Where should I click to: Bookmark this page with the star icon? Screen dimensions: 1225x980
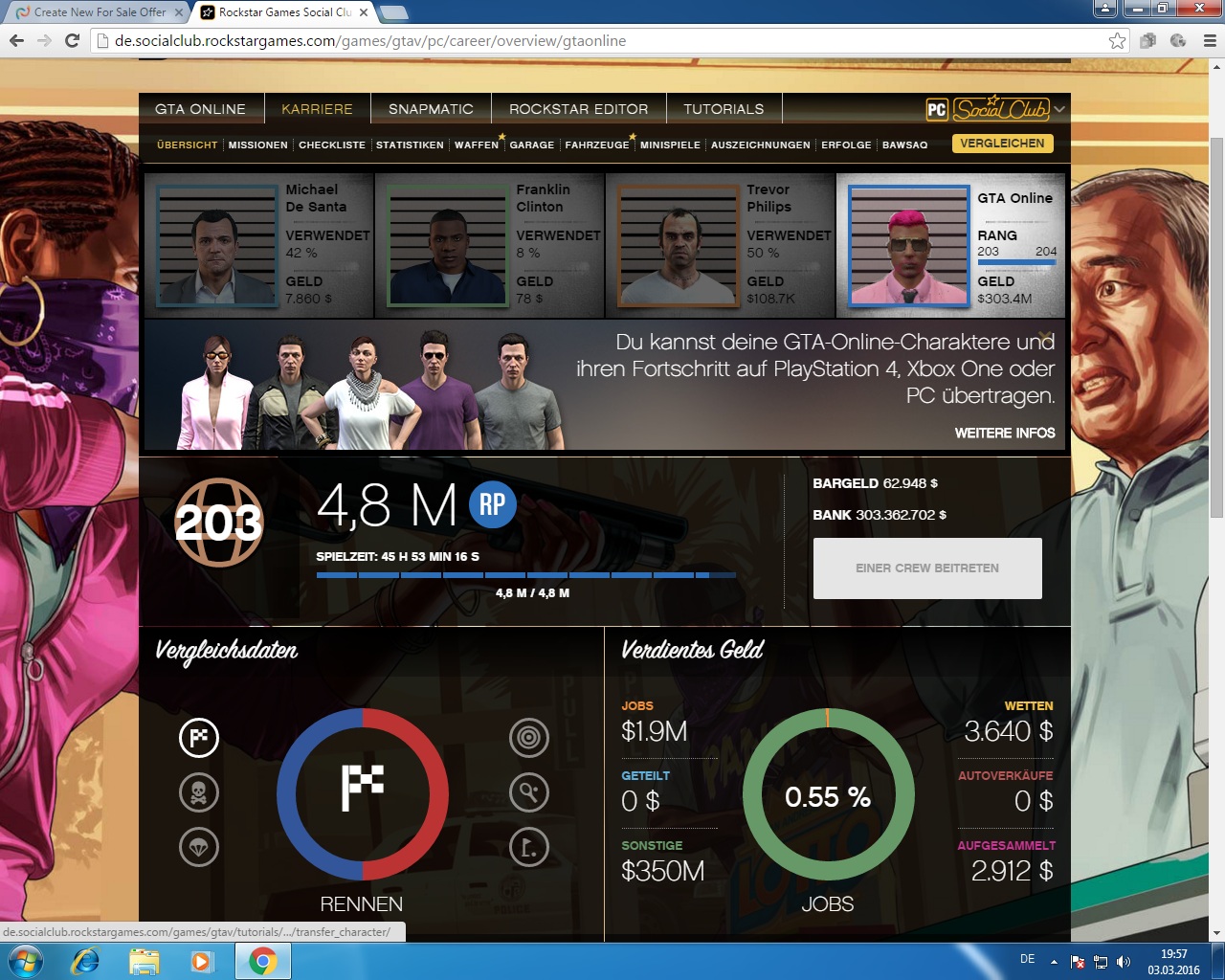pyautogui.click(x=1117, y=40)
